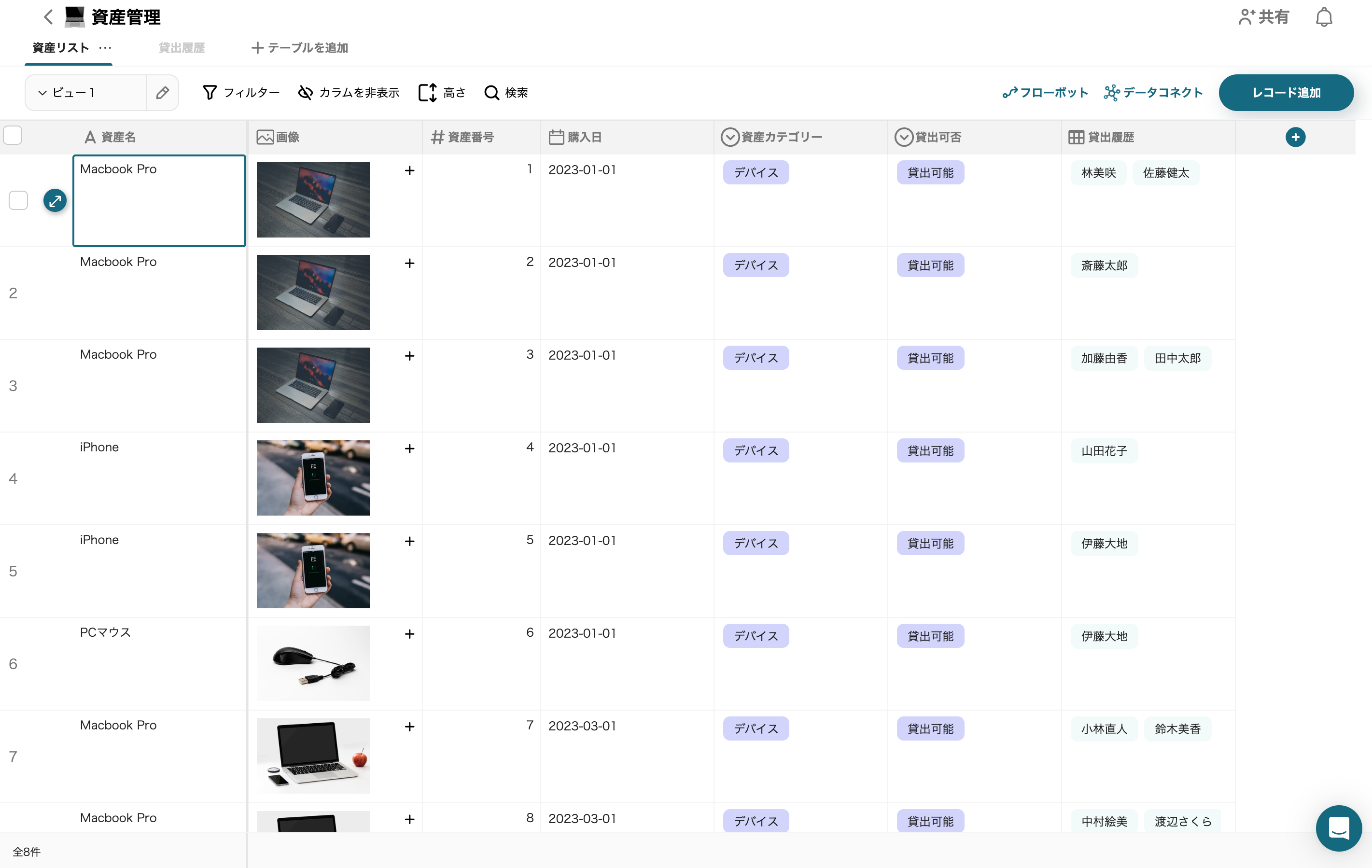Check the first row checkbox
The height and width of the screenshot is (868, 1372).
point(18,201)
